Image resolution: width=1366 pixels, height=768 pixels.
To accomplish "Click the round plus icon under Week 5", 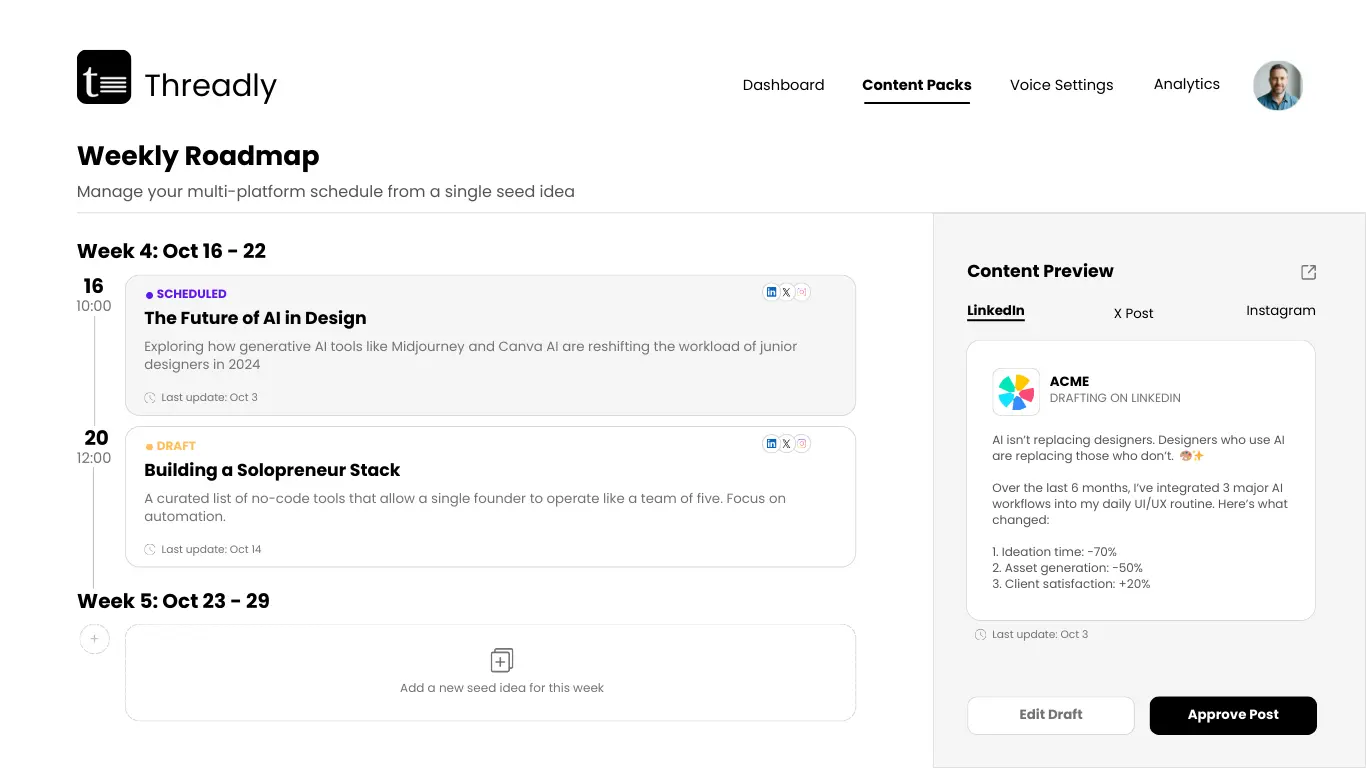I will 94,638.
